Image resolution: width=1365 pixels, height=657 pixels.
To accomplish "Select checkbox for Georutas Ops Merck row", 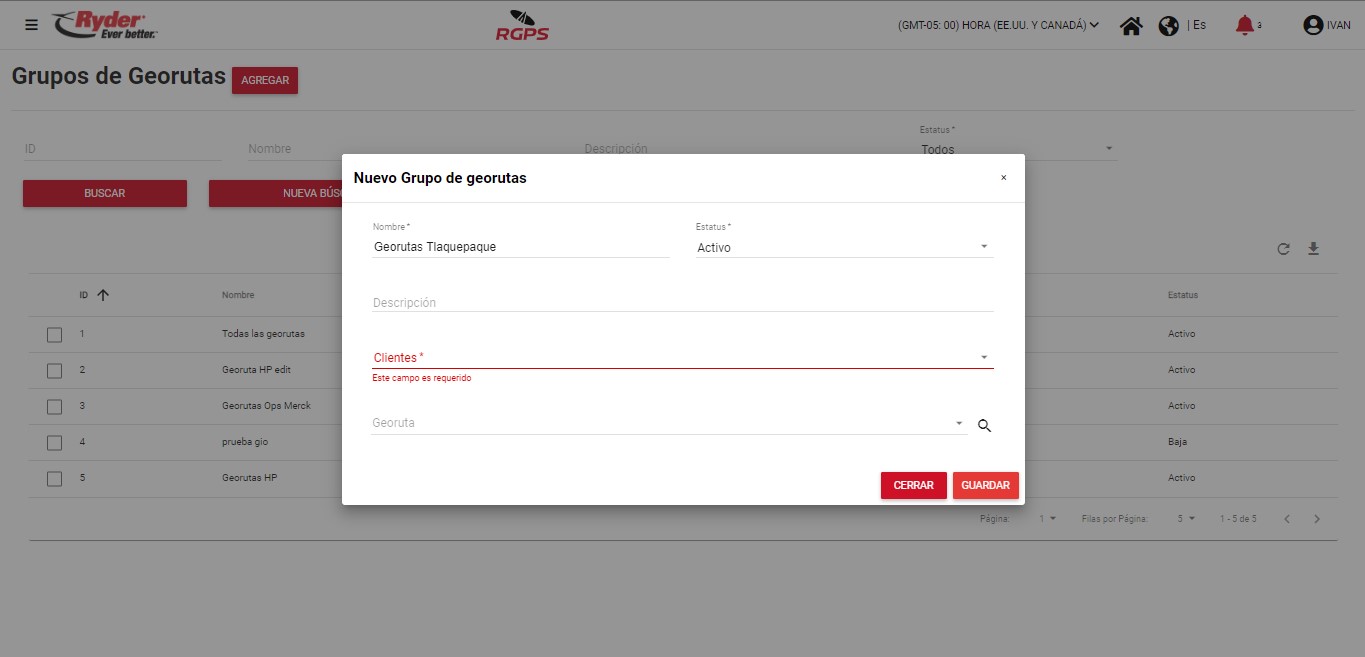I will coord(55,407).
